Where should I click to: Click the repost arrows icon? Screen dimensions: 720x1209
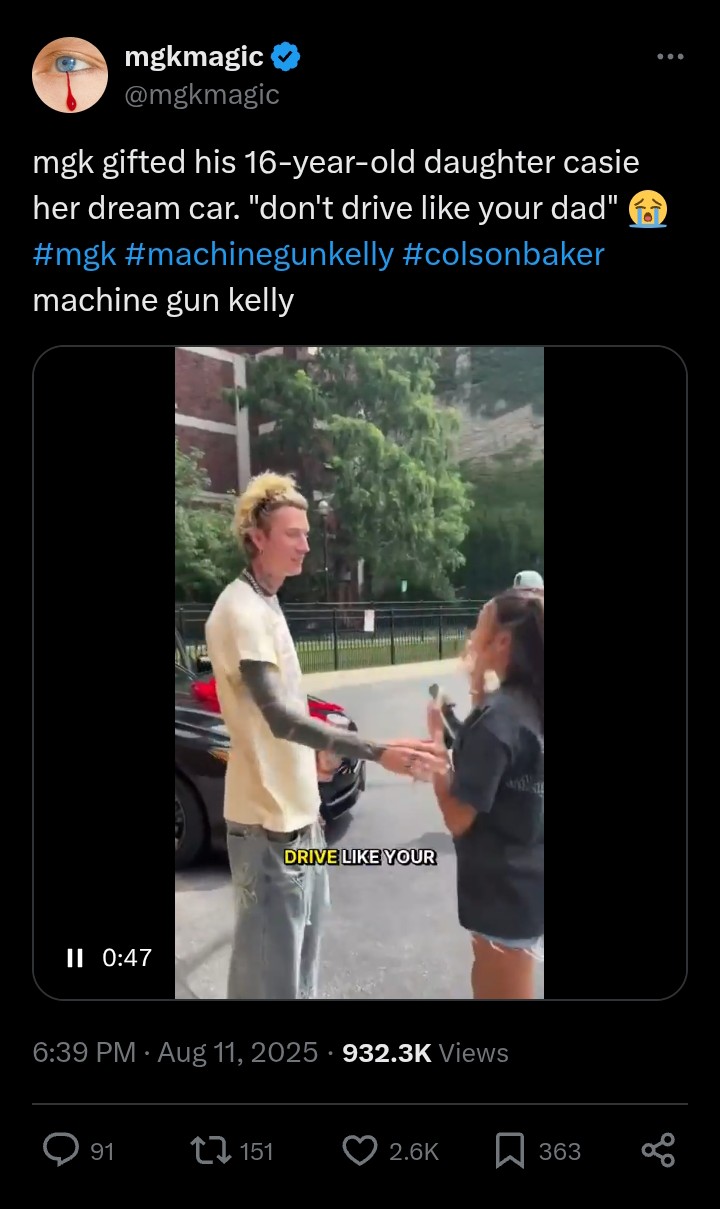click(x=210, y=1151)
